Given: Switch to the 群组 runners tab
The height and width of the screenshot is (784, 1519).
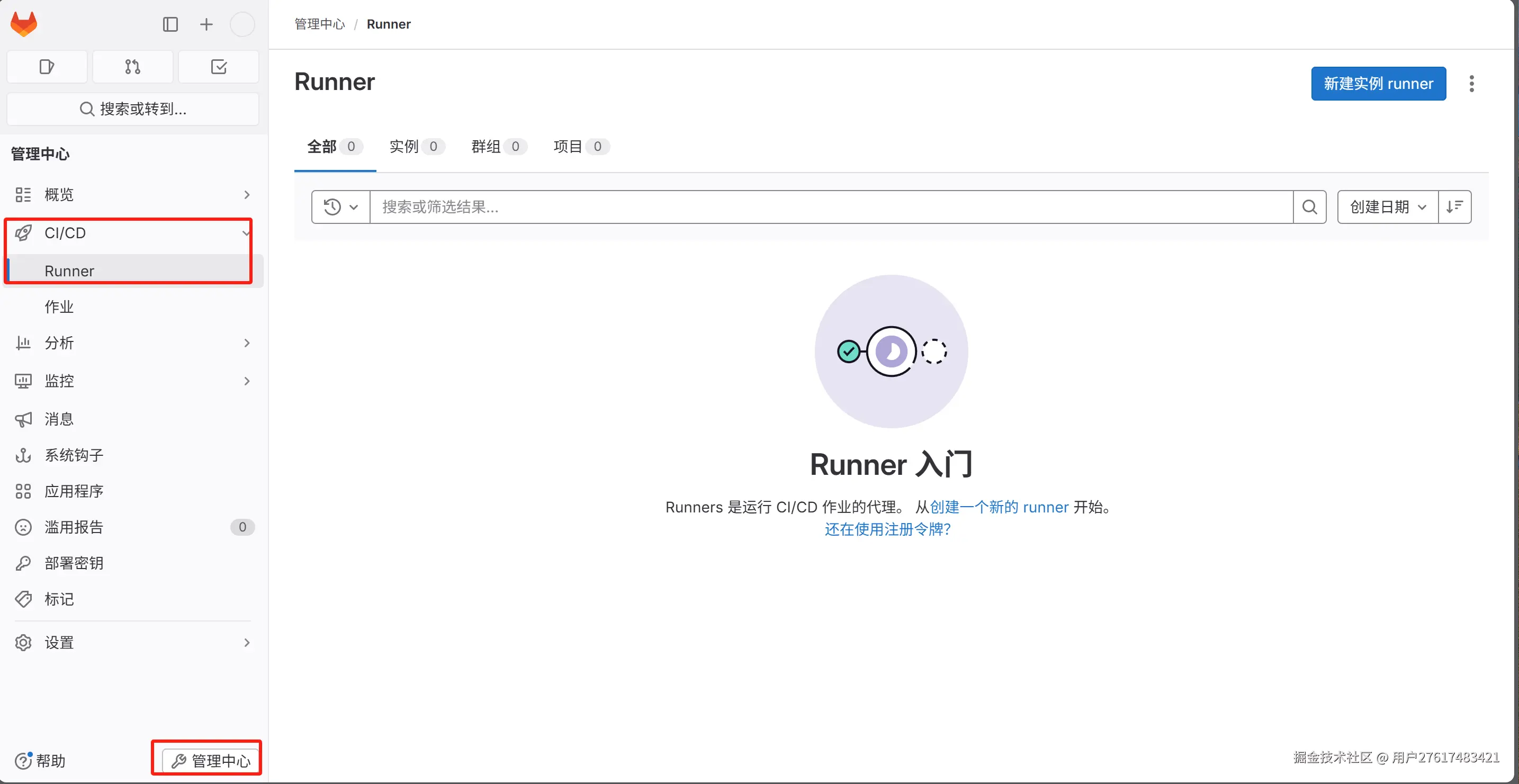Looking at the screenshot, I should click(x=497, y=146).
